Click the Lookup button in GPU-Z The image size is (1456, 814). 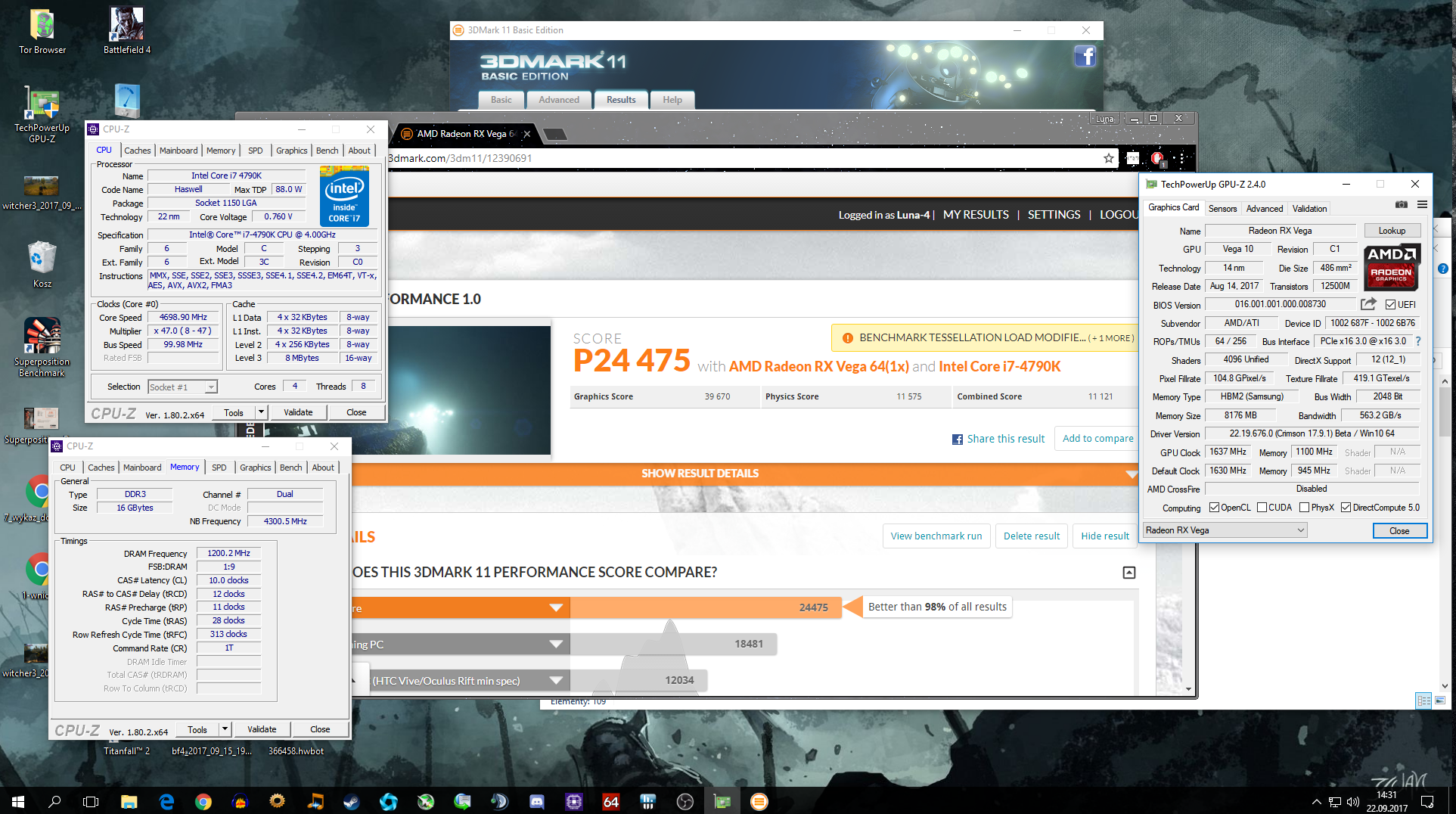[1392, 231]
